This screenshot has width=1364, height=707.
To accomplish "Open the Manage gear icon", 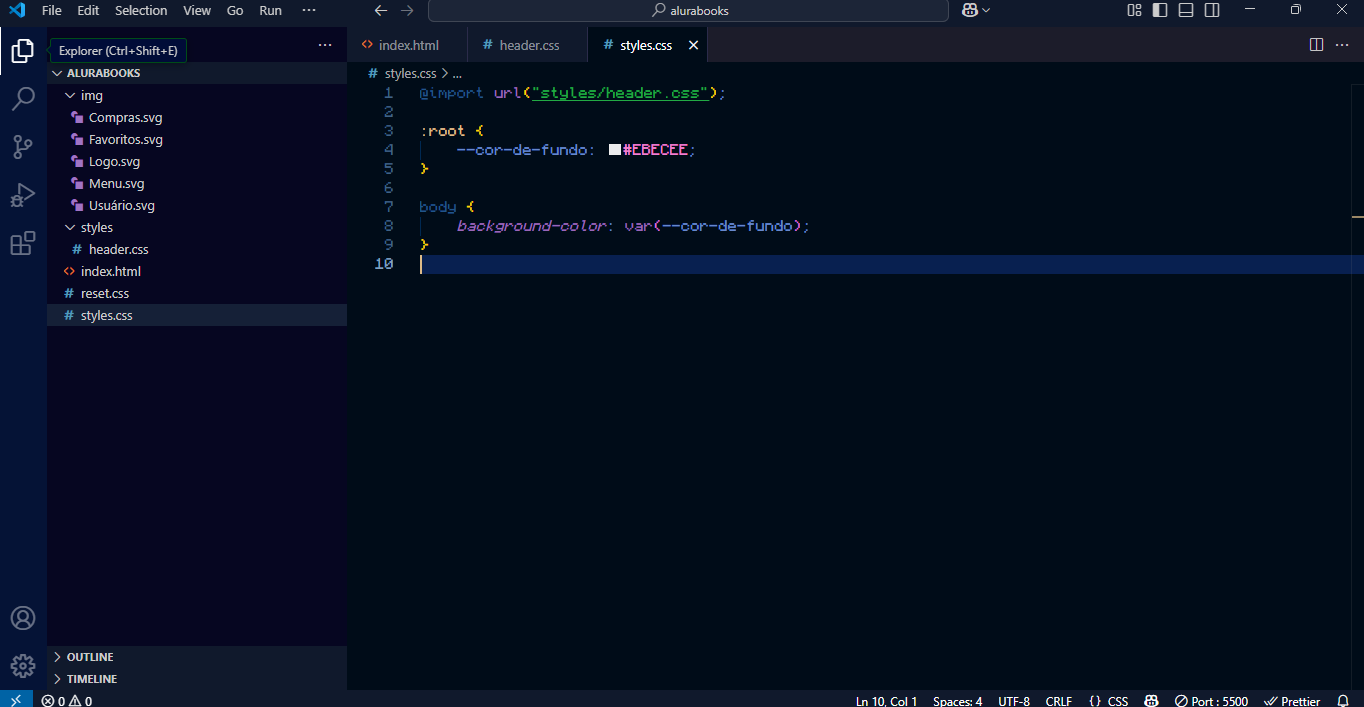I will [x=23, y=665].
